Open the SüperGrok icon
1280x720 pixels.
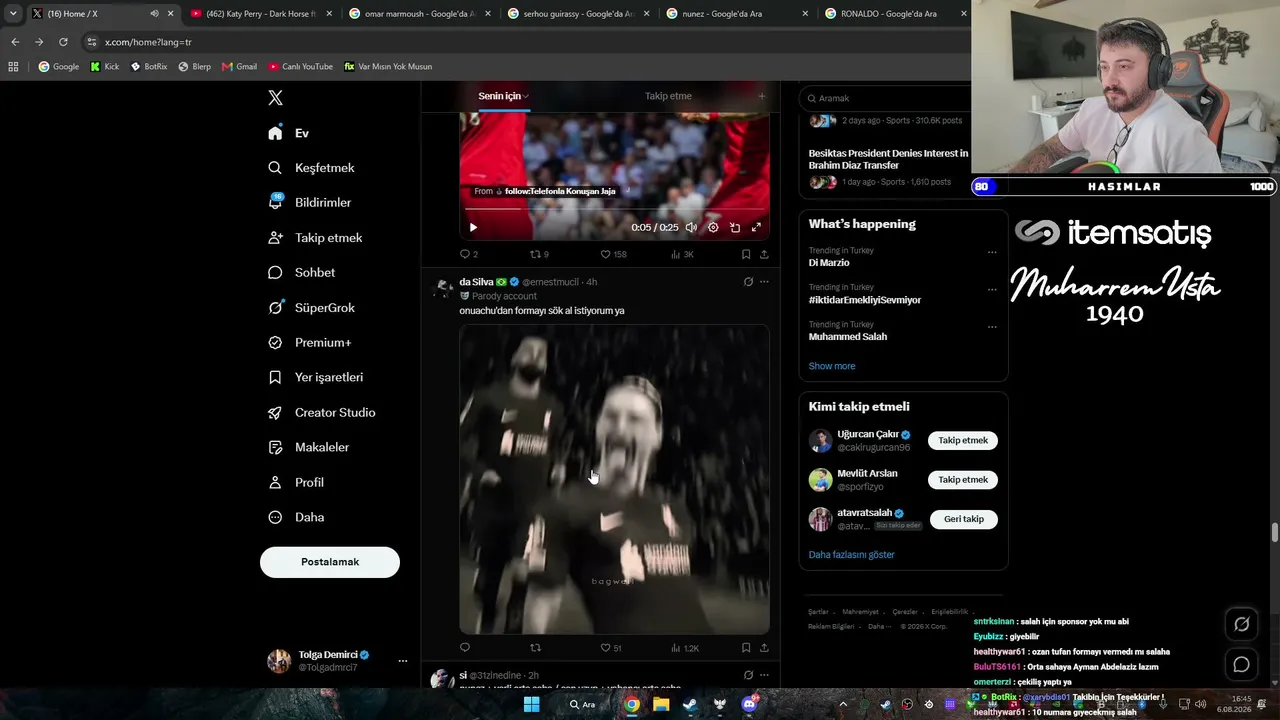pyautogui.click(x=275, y=307)
